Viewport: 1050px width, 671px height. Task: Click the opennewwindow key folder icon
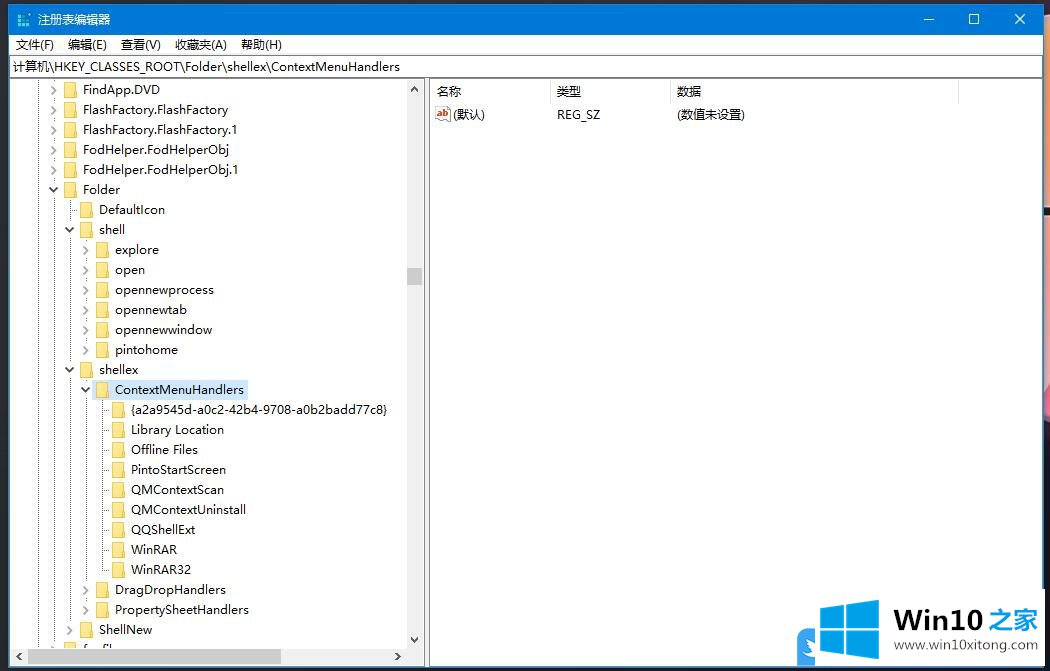(x=102, y=331)
